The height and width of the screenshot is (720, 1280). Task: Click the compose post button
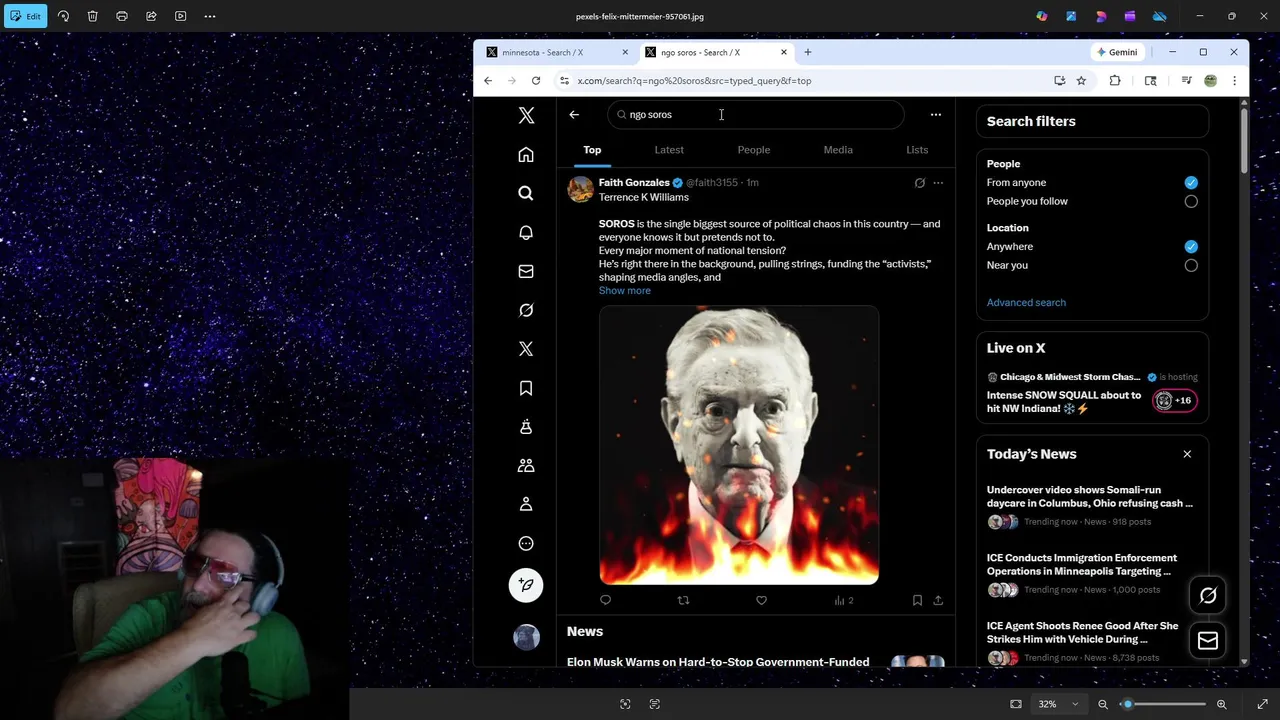[526, 585]
